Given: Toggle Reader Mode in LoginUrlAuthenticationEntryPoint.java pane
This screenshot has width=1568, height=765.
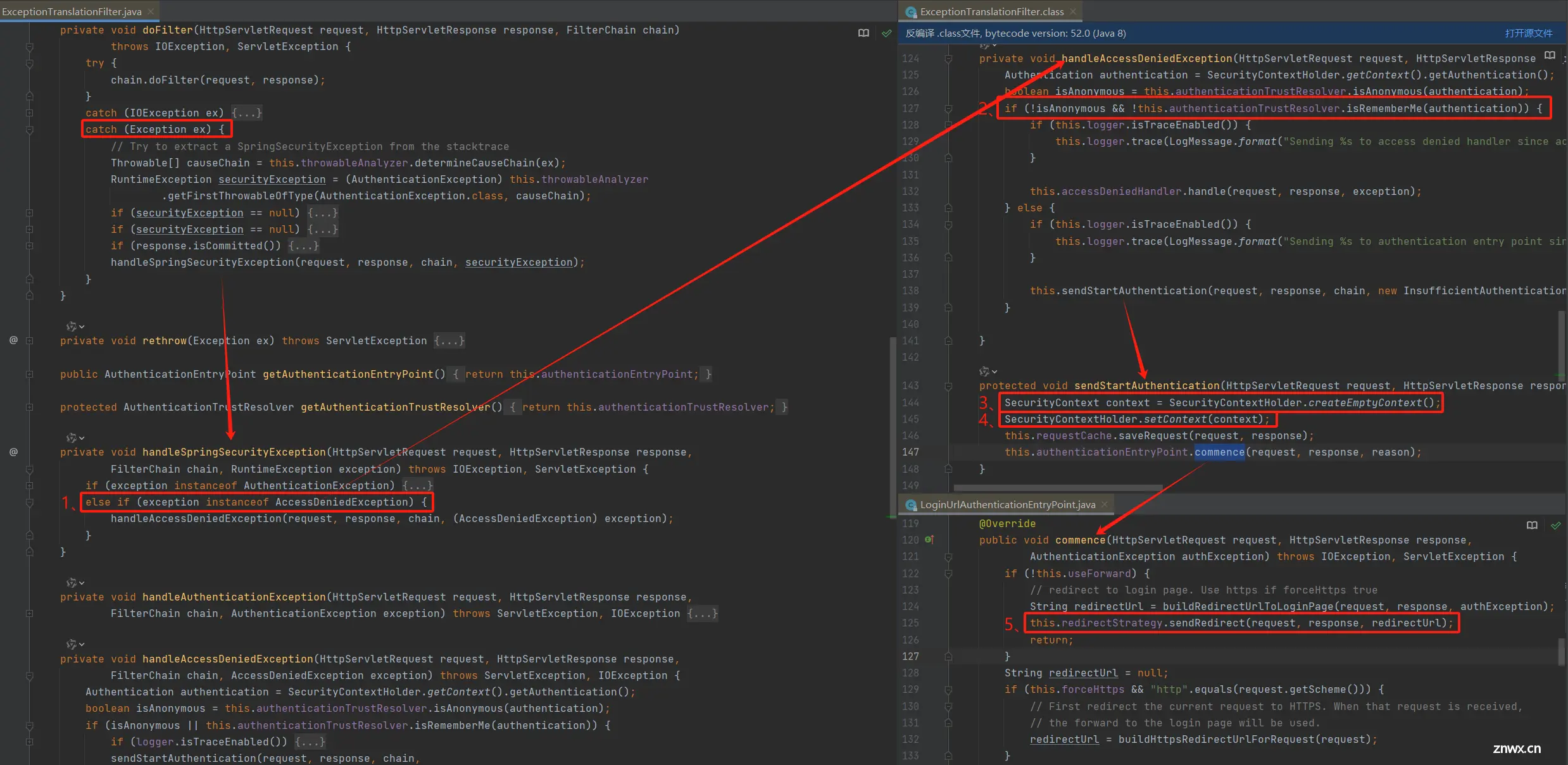Looking at the screenshot, I should pyautogui.click(x=1532, y=525).
